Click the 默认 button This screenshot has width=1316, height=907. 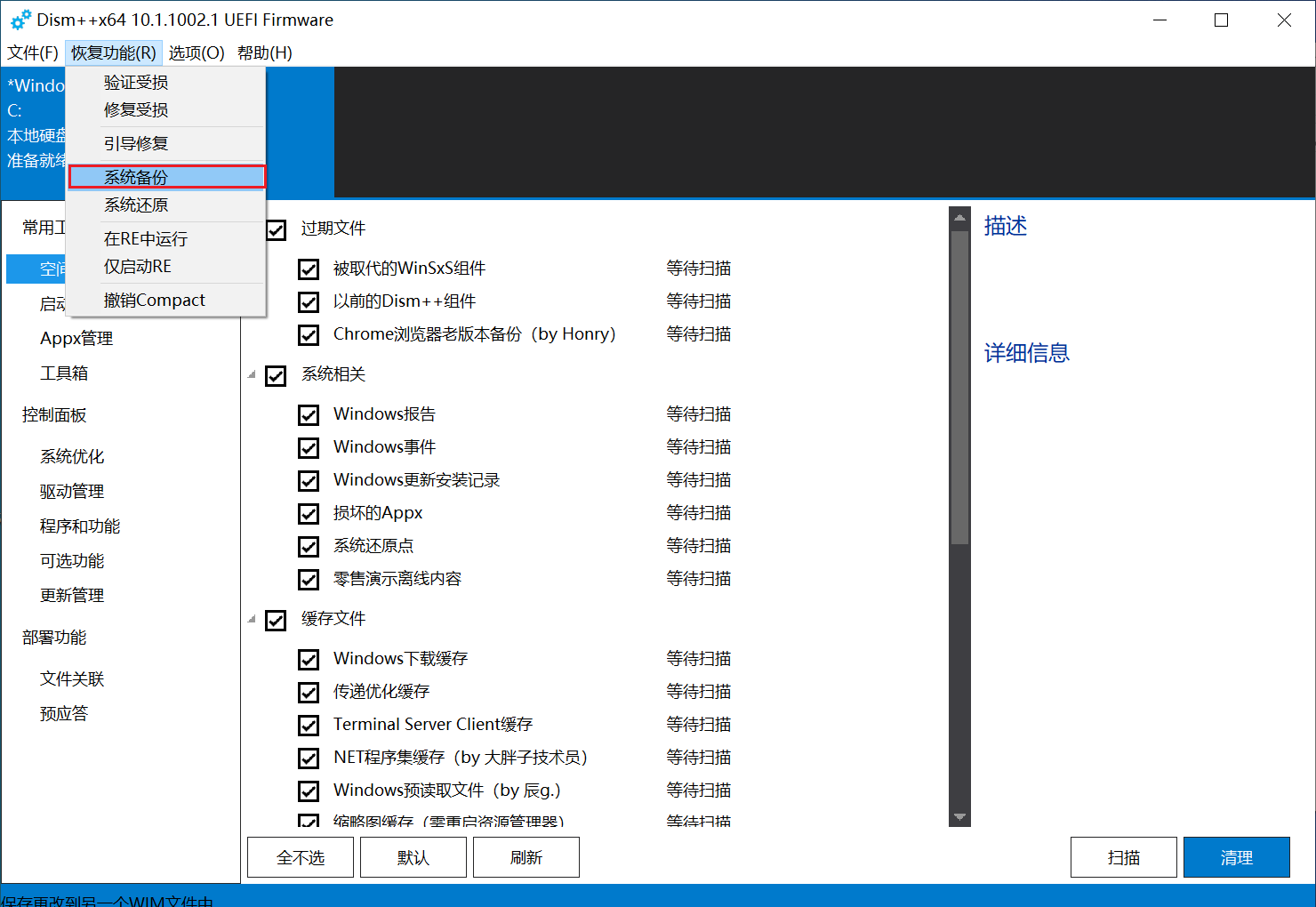413,857
